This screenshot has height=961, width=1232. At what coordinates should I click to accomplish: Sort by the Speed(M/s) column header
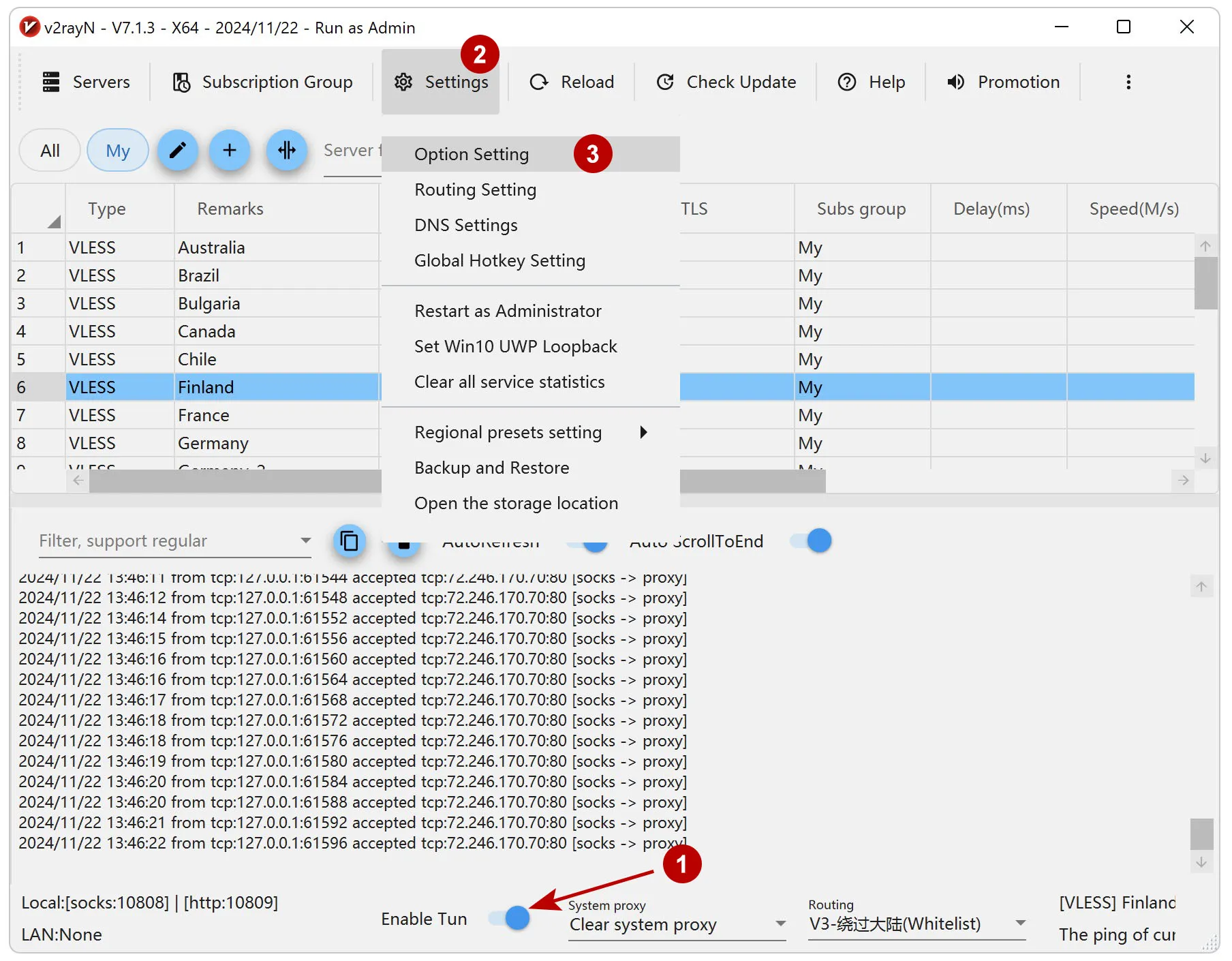(x=1134, y=209)
